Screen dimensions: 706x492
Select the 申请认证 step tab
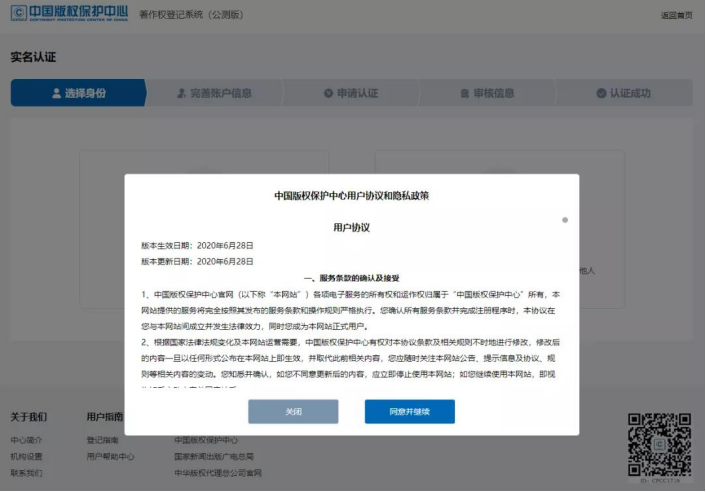[351, 93]
